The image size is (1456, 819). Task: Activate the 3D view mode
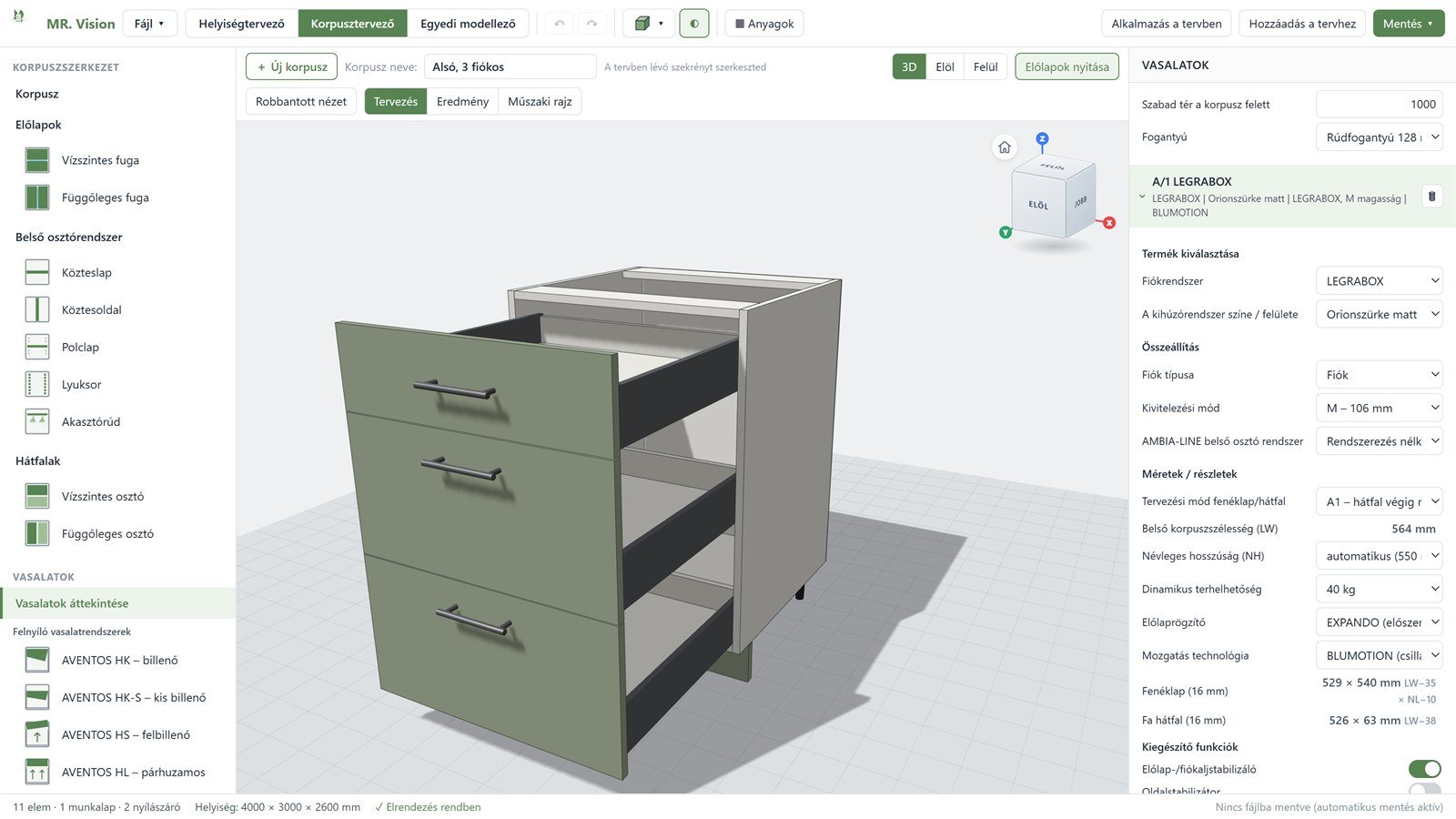pos(909,66)
